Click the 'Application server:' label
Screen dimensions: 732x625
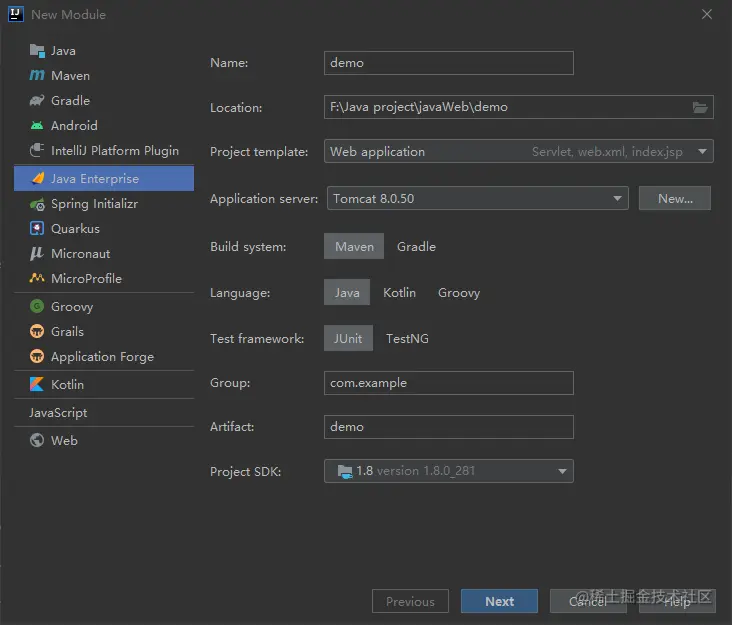click(x=264, y=199)
